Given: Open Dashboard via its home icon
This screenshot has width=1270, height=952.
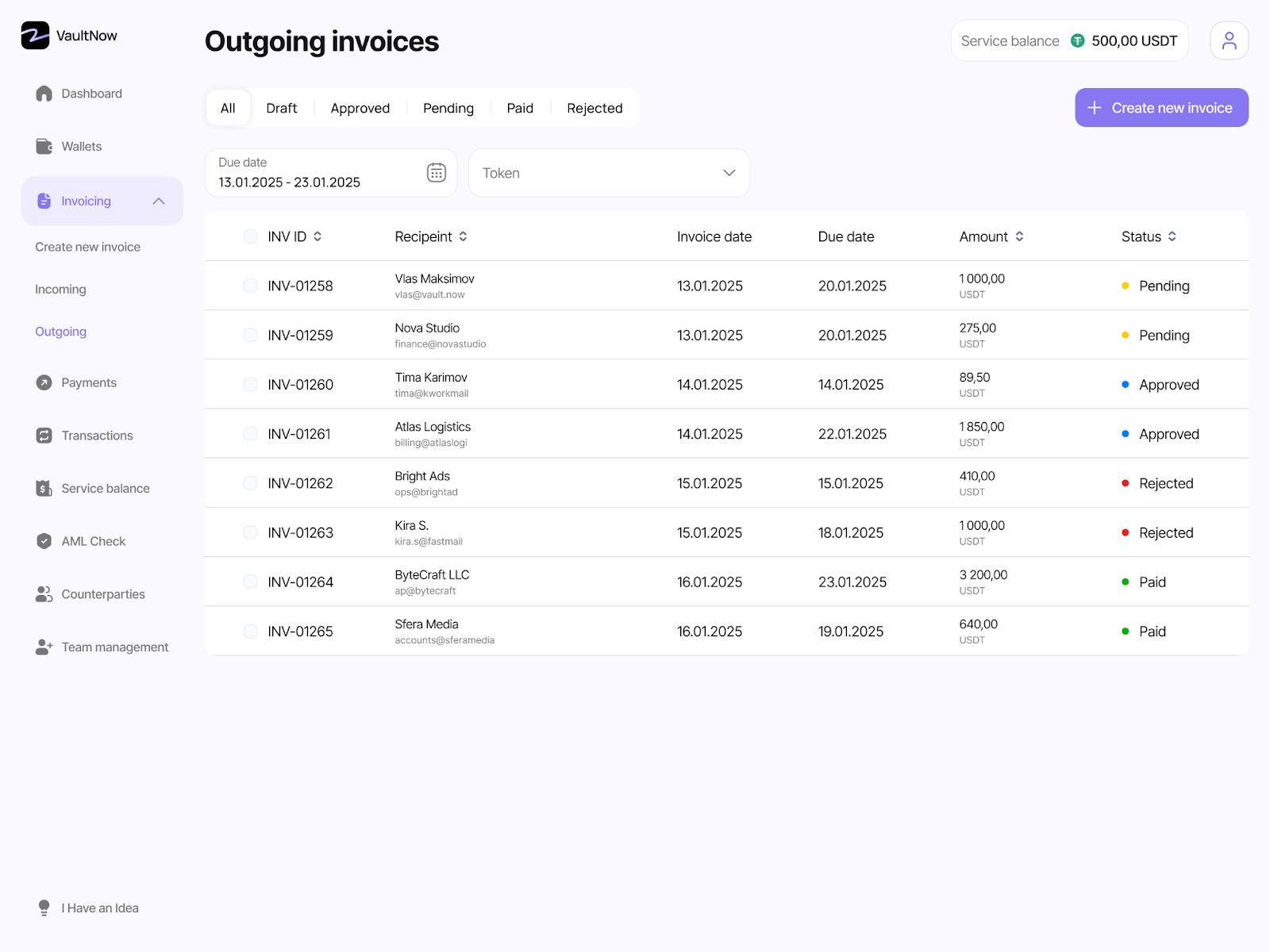Looking at the screenshot, I should pyautogui.click(x=44, y=94).
